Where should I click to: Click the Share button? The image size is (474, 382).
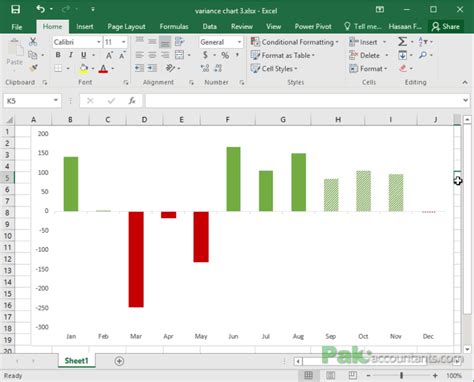[446, 27]
